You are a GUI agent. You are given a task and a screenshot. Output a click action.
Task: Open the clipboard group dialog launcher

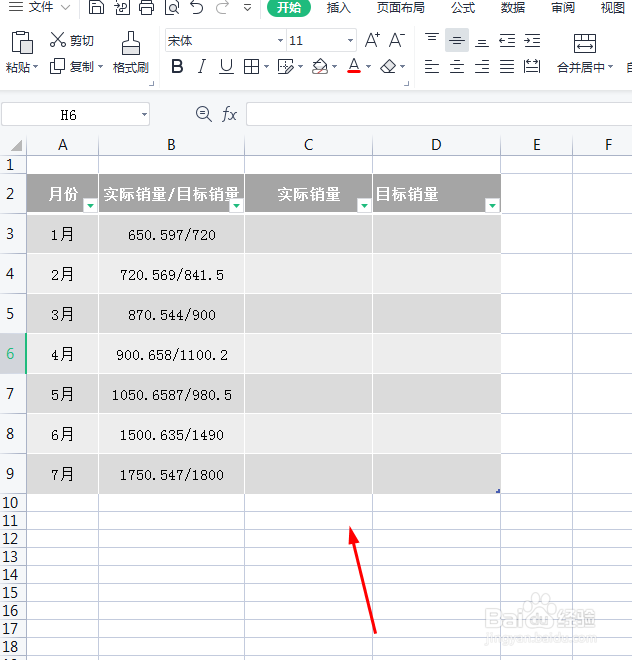tap(152, 84)
